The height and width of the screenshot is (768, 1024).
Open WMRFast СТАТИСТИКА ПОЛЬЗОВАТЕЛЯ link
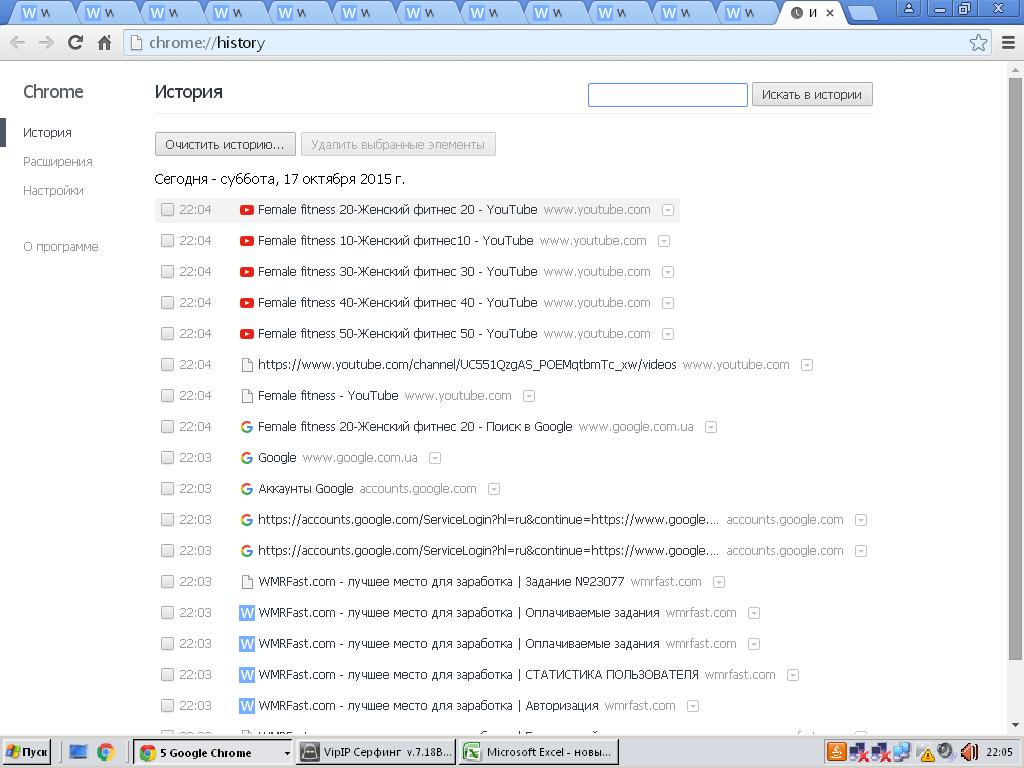[x=478, y=675]
